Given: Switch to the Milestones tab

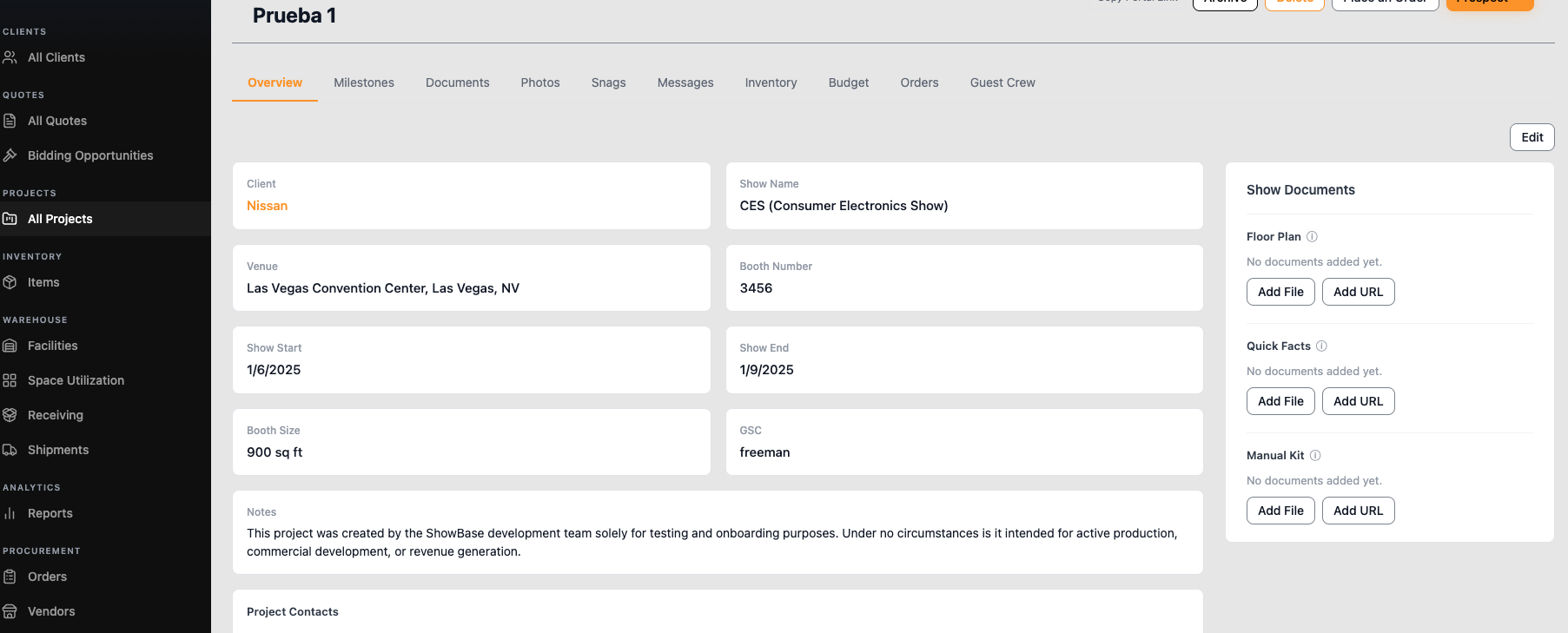Looking at the screenshot, I should (364, 82).
